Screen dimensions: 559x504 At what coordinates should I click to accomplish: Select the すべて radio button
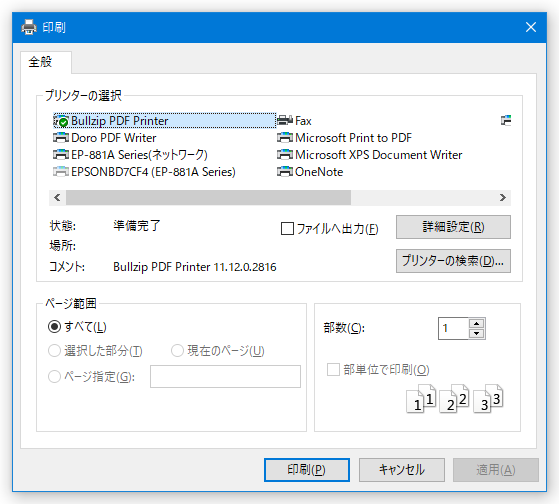tap(55, 326)
